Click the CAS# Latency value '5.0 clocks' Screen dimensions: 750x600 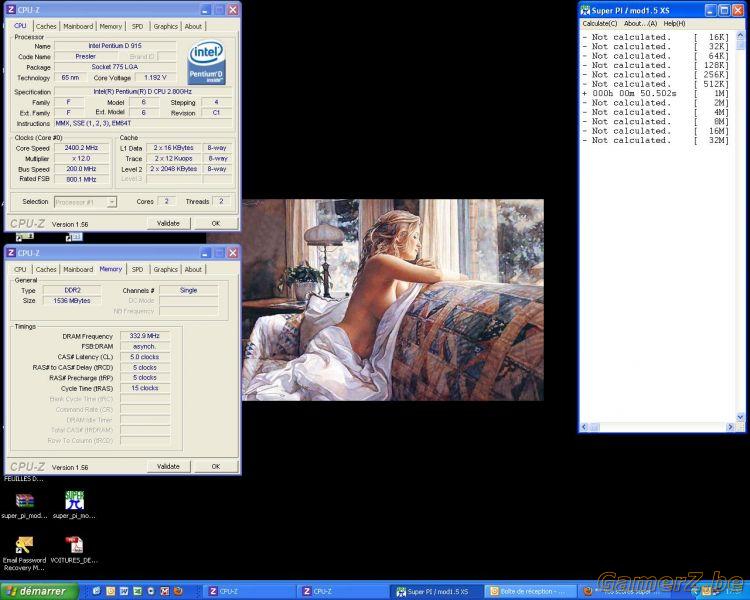(x=144, y=357)
